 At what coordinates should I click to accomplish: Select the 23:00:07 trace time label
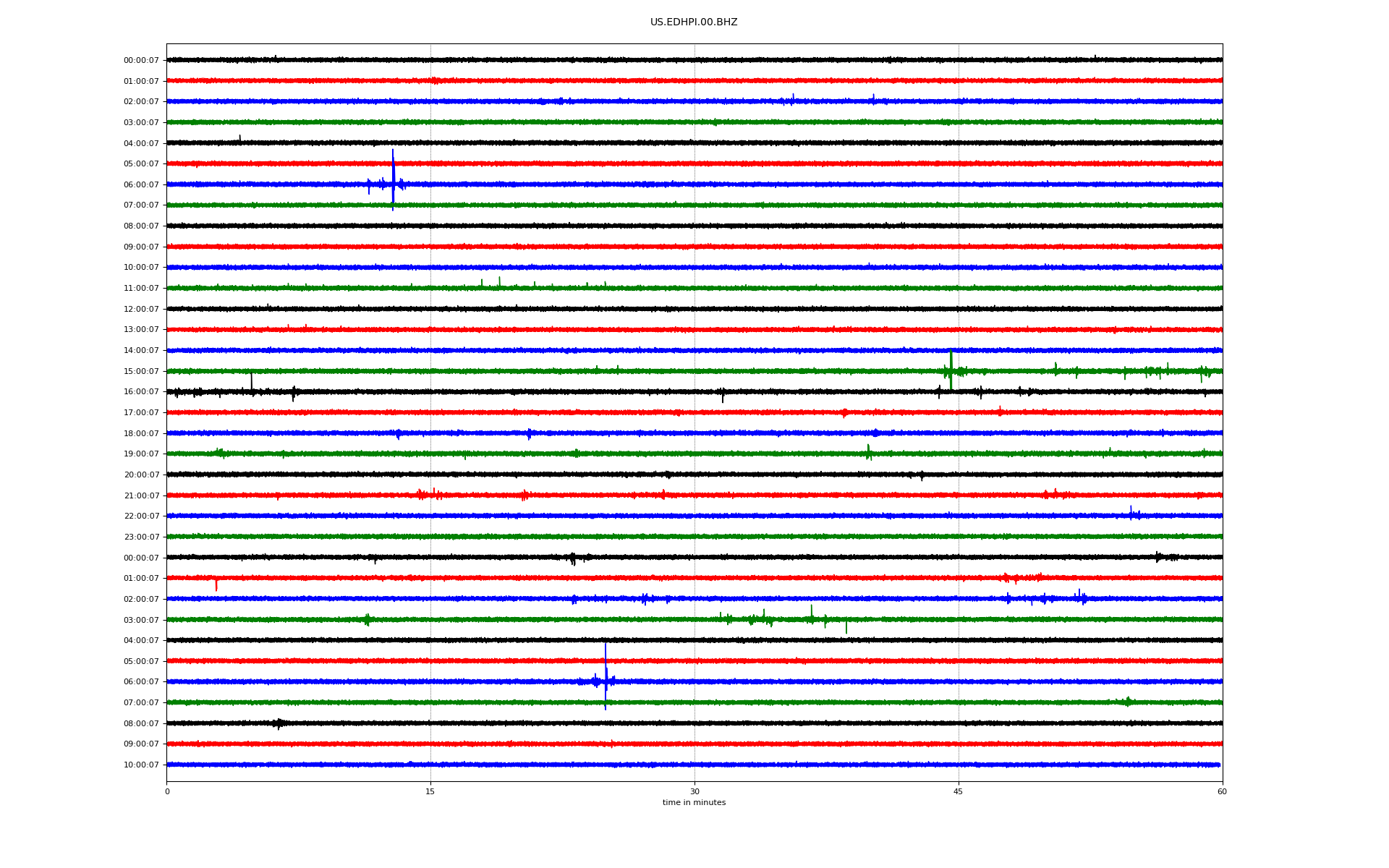point(141,537)
